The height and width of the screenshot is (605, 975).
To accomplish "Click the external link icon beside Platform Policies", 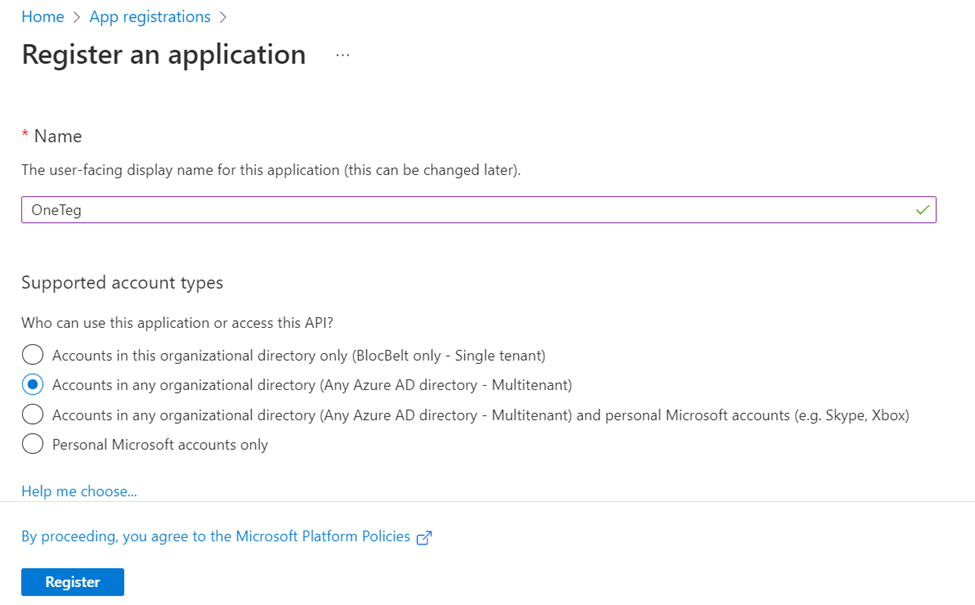I will click(424, 538).
